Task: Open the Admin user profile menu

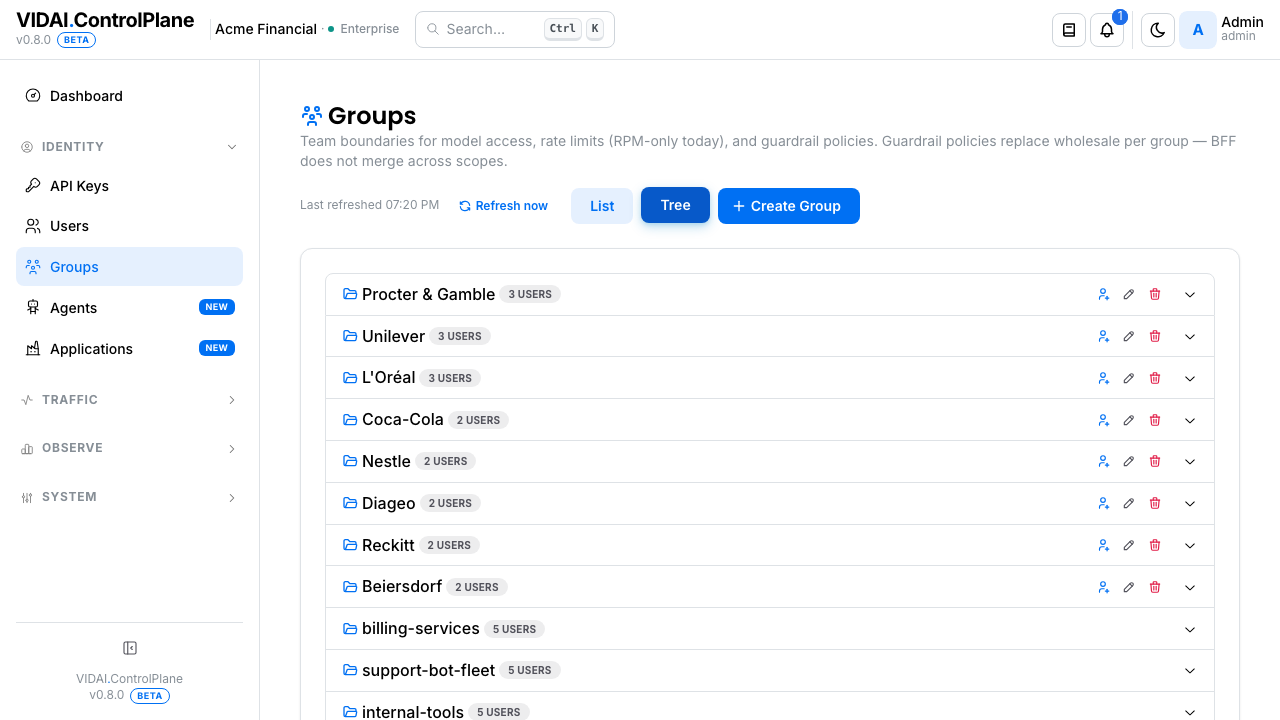Action: click(x=1223, y=30)
